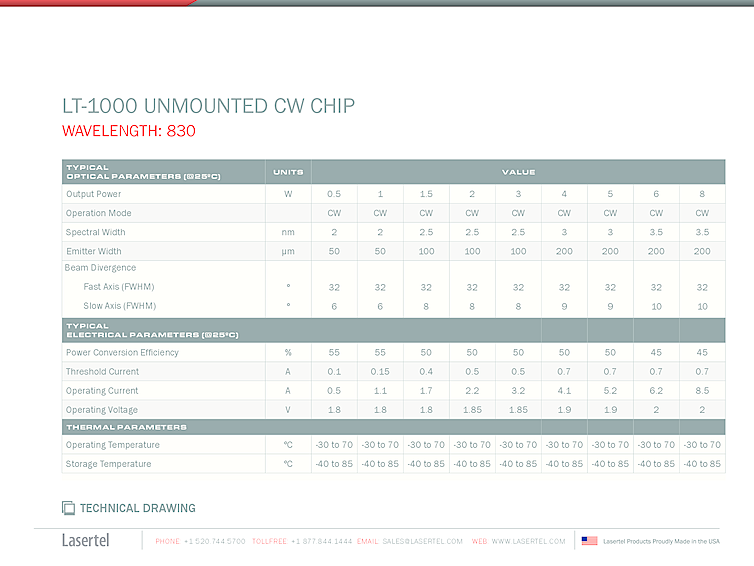
Task: Open the www.lasertel.com web link
Action: [528, 541]
